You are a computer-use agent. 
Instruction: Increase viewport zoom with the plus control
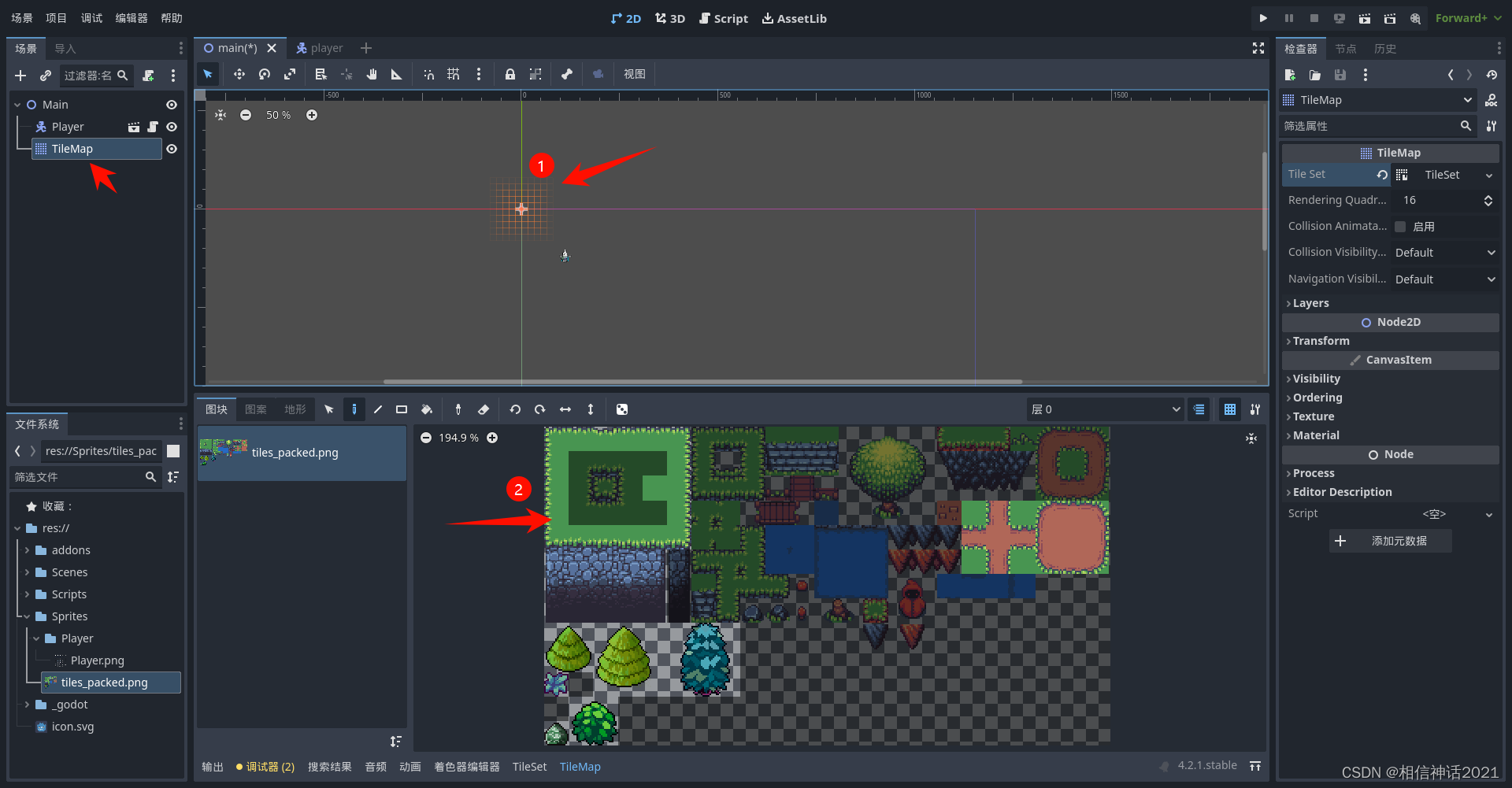point(312,114)
